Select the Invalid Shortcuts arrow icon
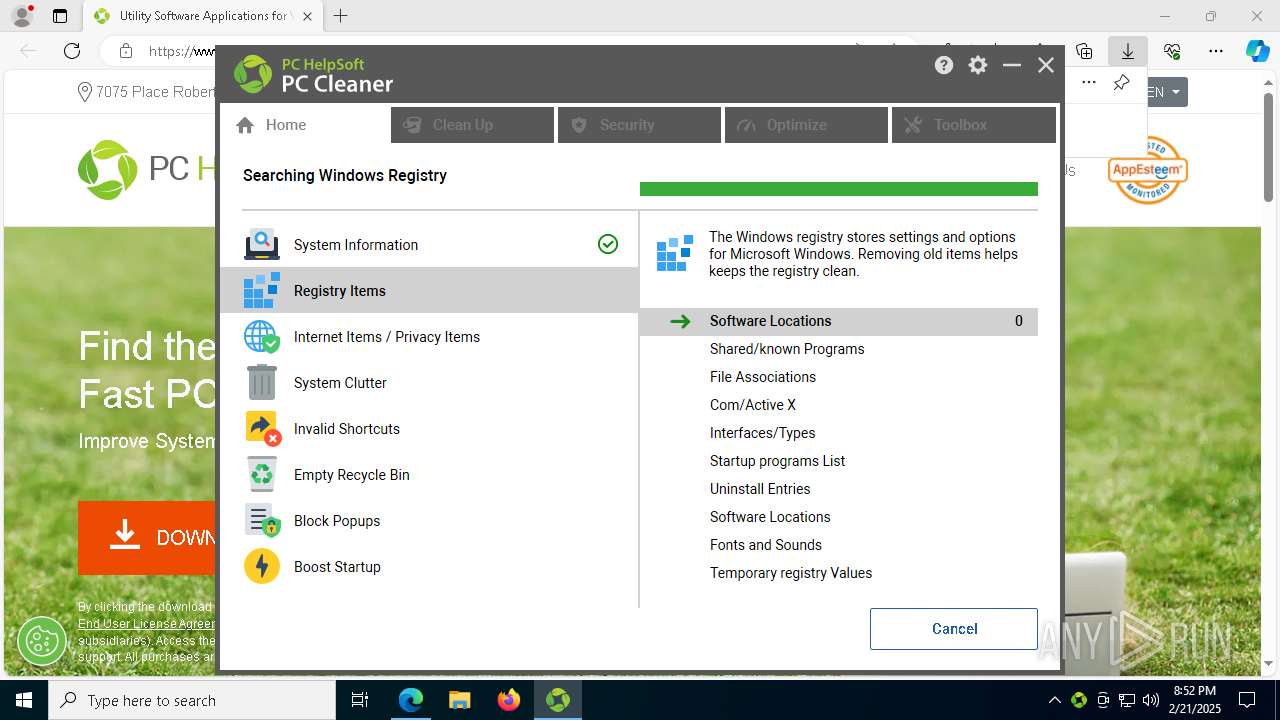The height and width of the screenshot is (720, 1280). point(262,429)
